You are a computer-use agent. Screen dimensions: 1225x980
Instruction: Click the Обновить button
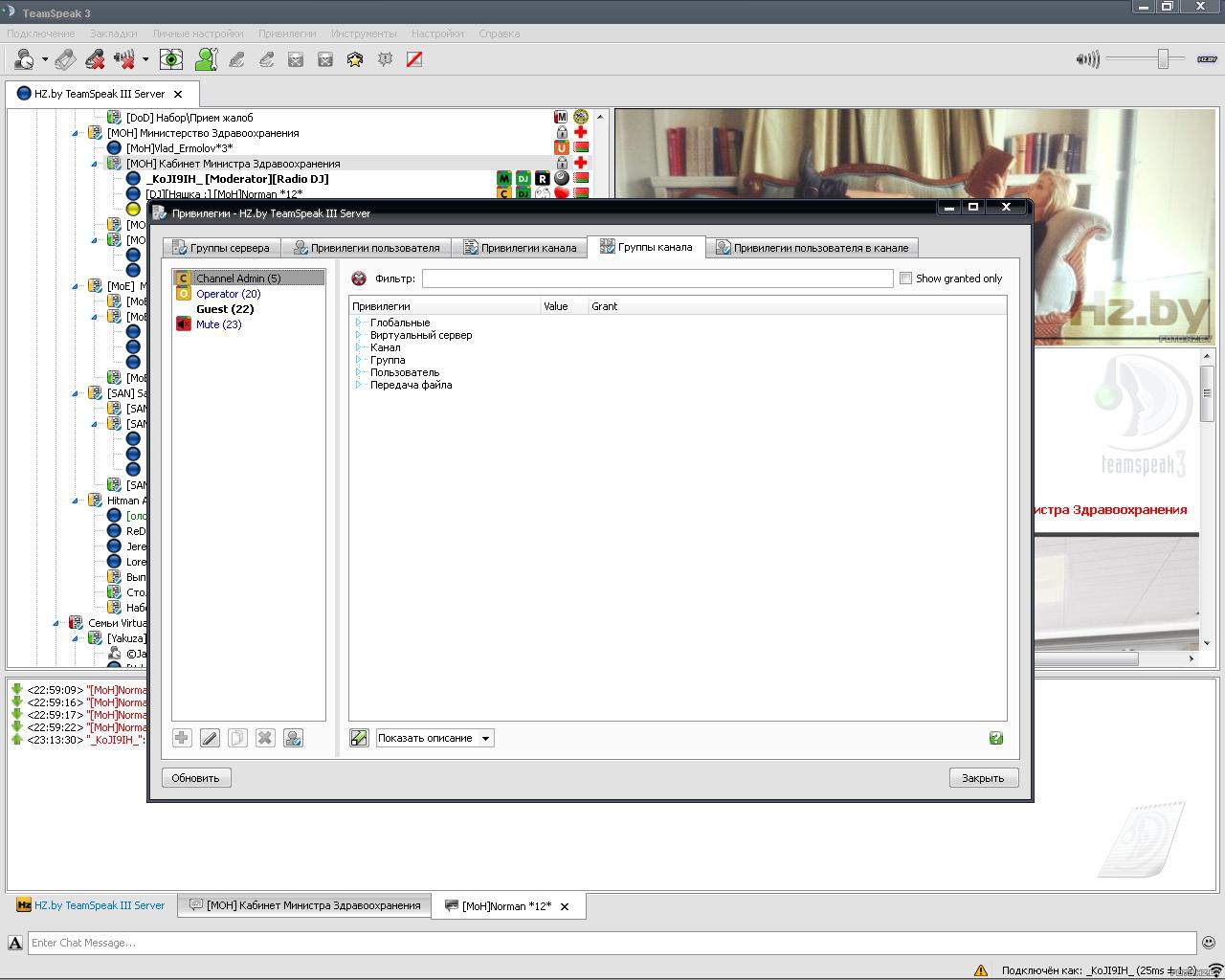coord(196,778)
